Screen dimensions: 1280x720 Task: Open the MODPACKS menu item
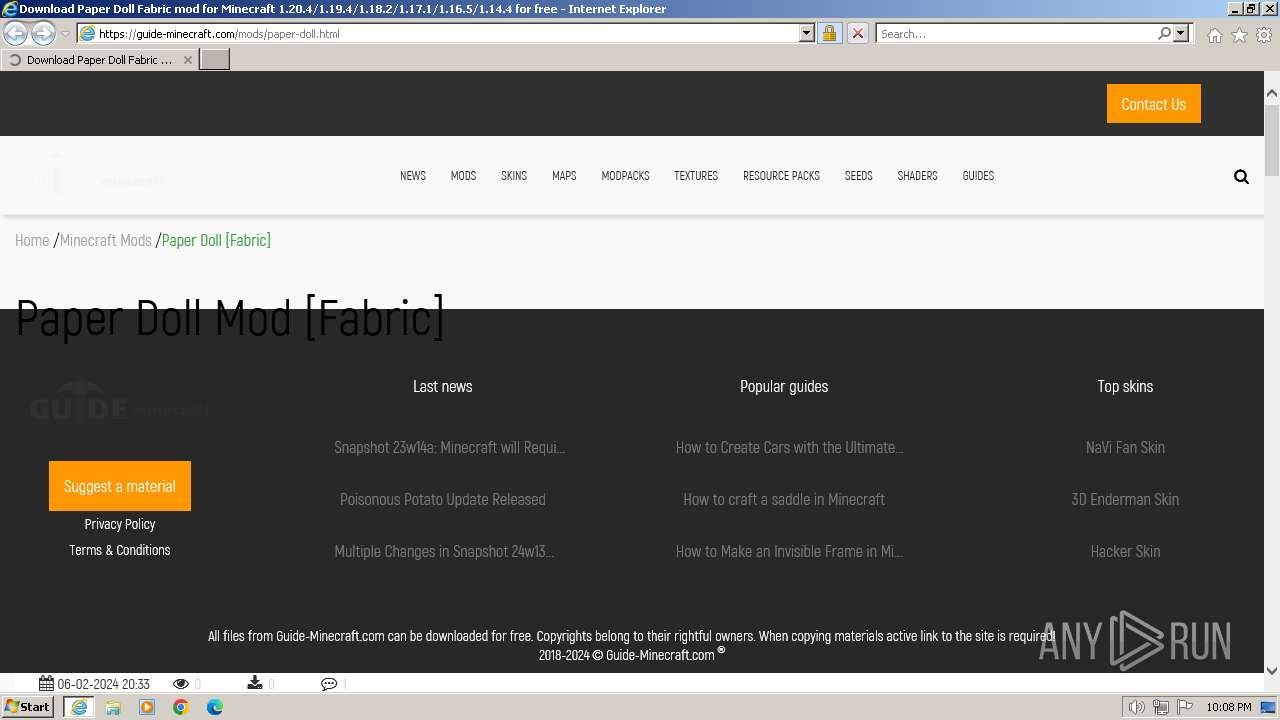point(625,176)
